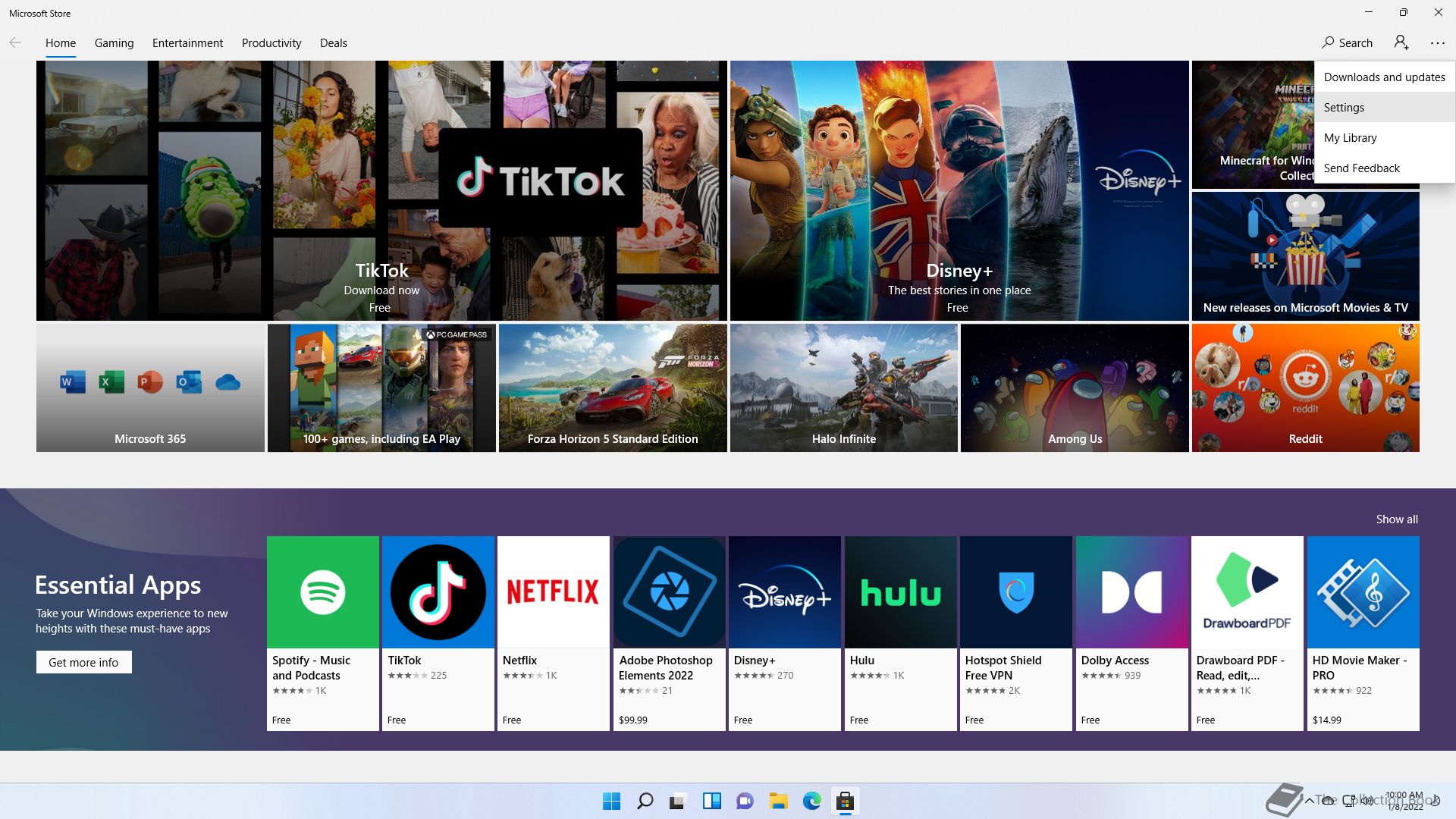
Task: Open the Among Us tile
Action: click(x=1075, y=388)
